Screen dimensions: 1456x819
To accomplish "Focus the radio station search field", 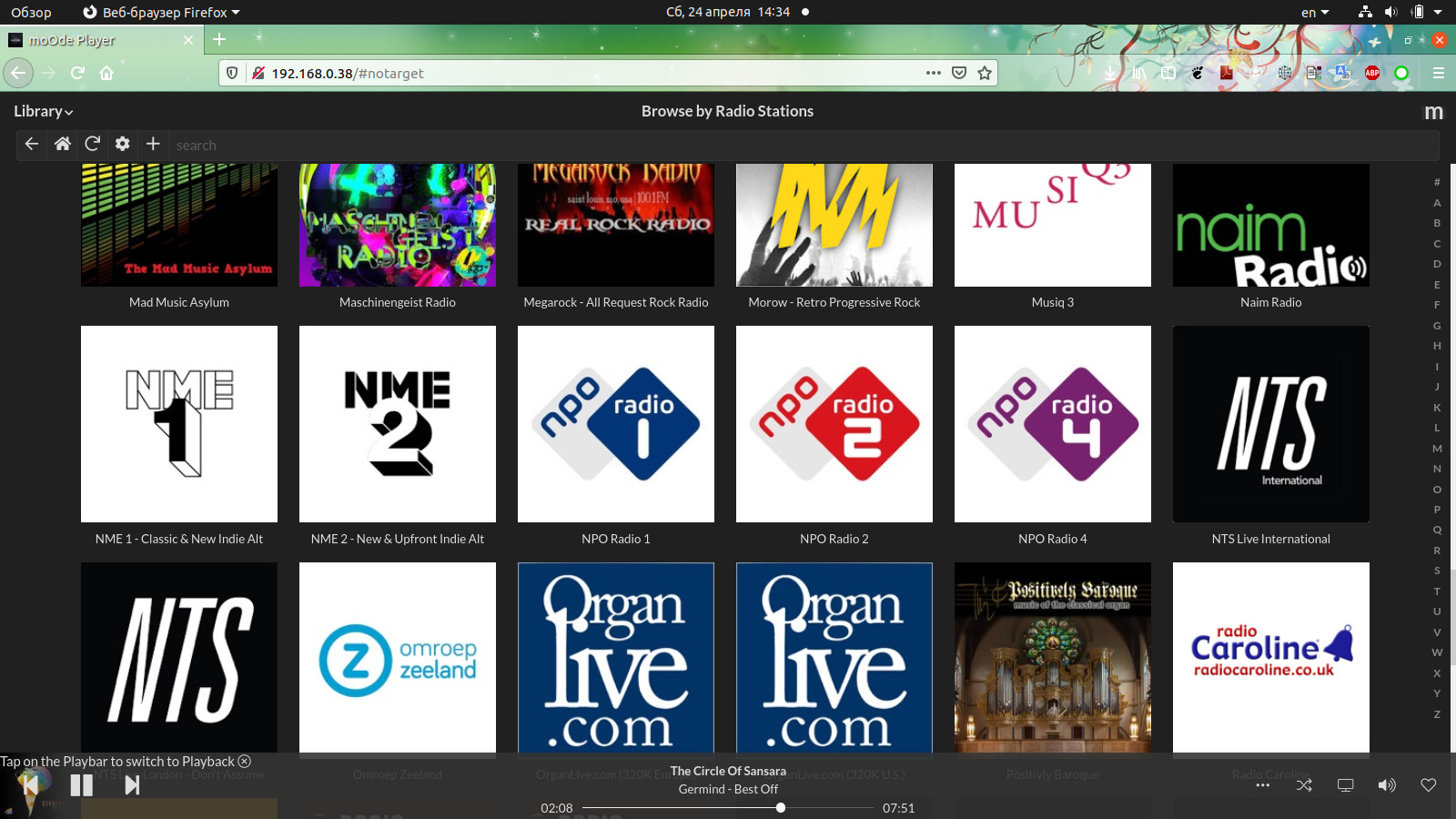I will pos(805,145).
